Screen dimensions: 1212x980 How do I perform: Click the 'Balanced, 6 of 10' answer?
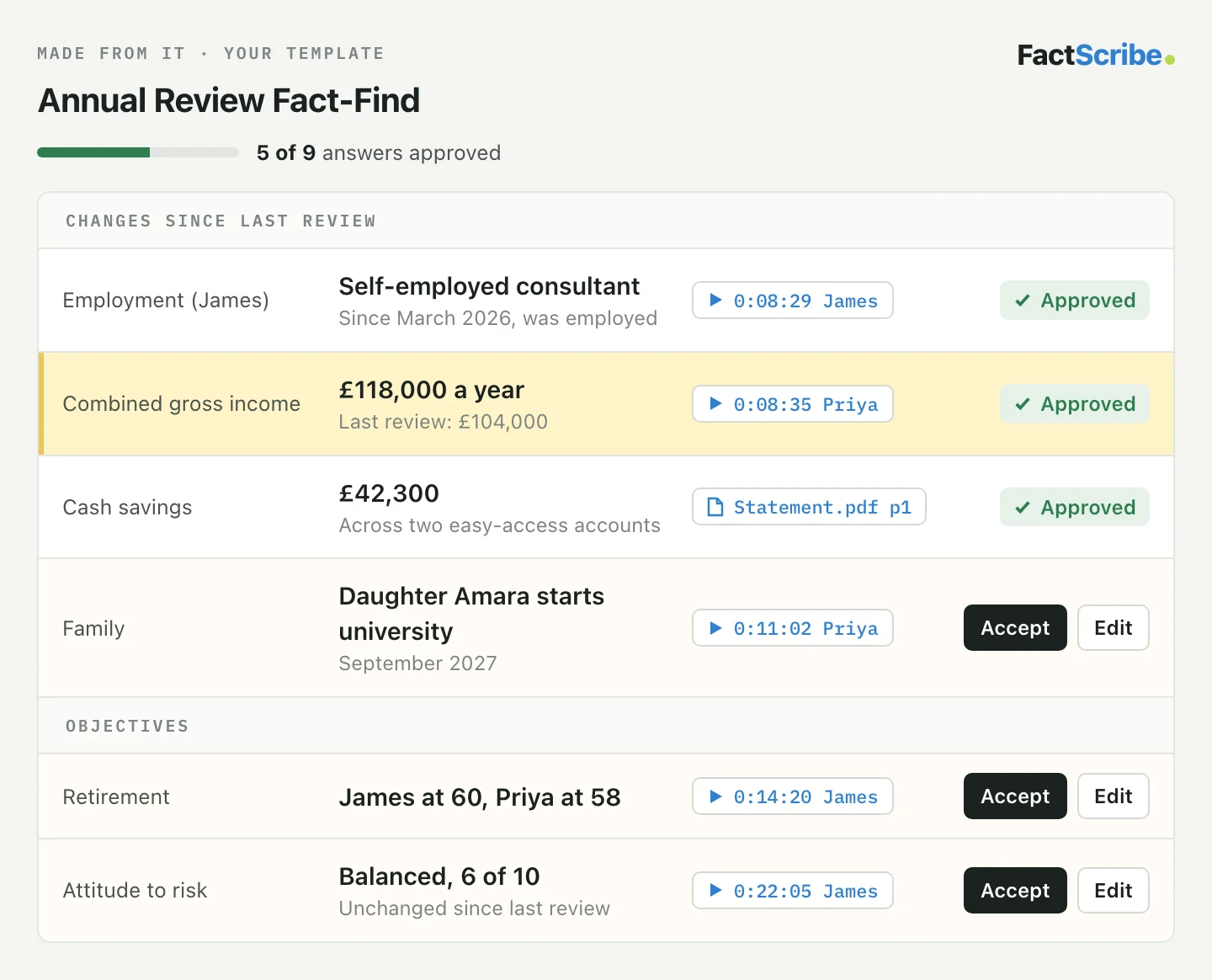point(439,876)
